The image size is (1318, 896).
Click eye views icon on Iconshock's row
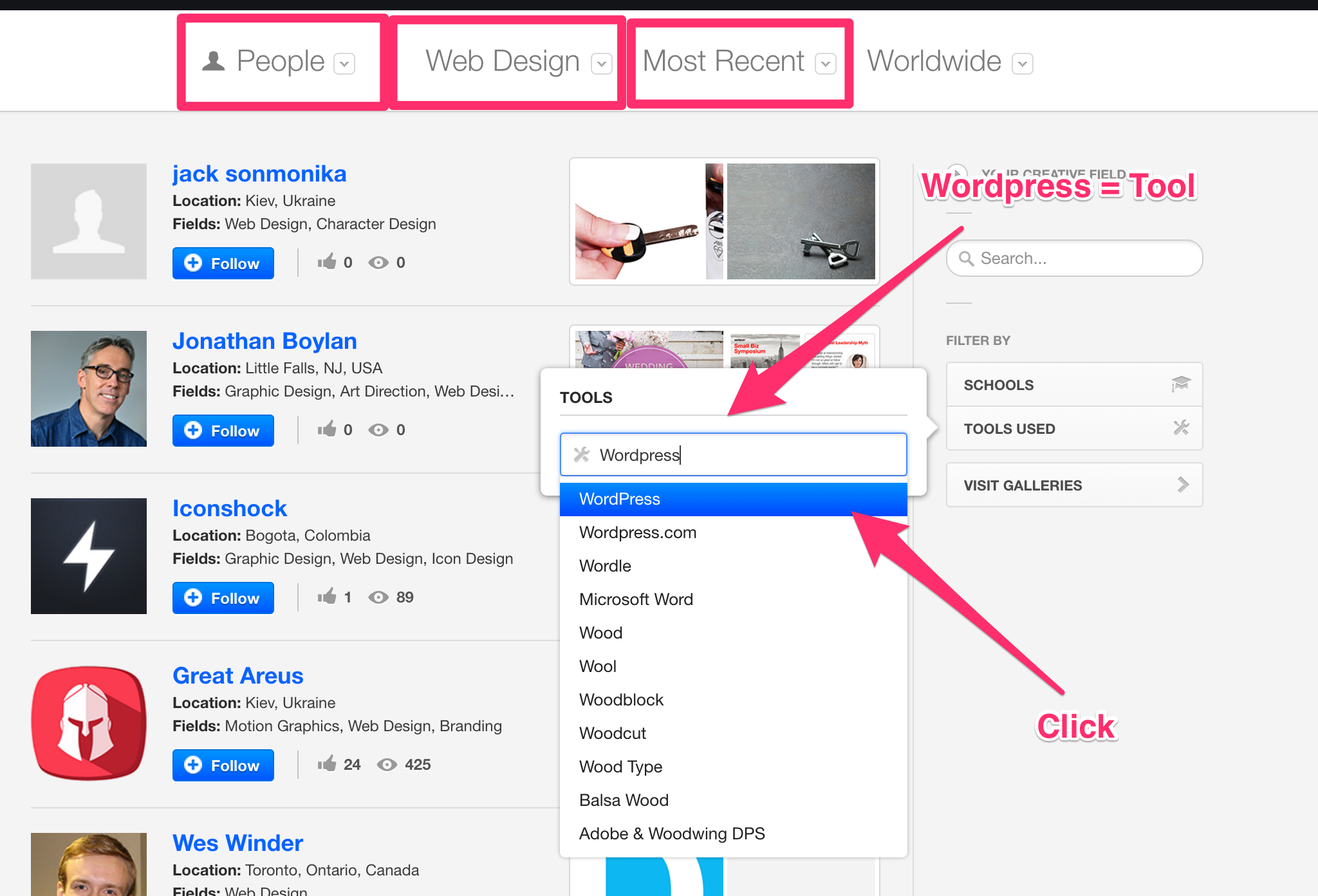378,597
